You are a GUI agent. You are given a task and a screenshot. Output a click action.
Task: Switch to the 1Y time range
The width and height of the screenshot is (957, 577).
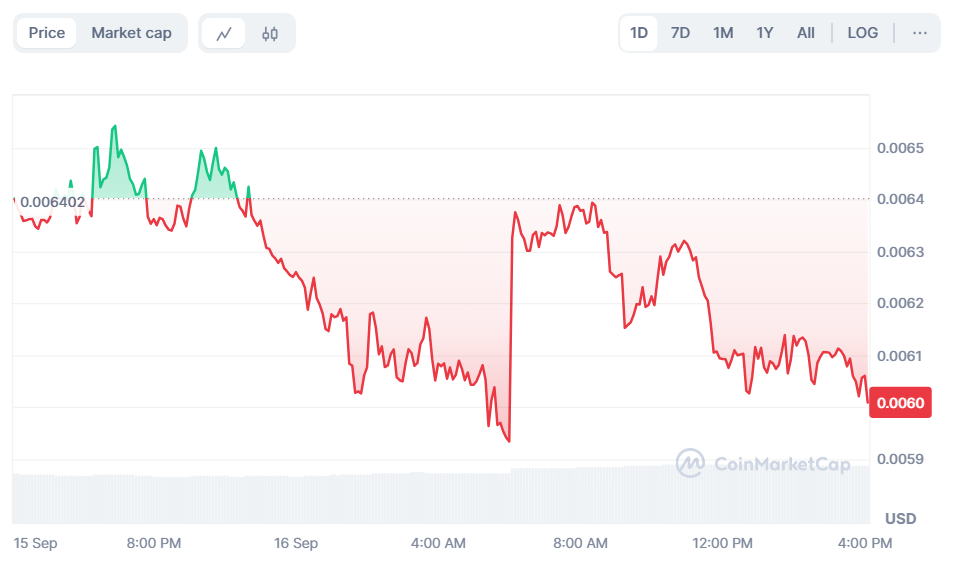tap(765, 33)
